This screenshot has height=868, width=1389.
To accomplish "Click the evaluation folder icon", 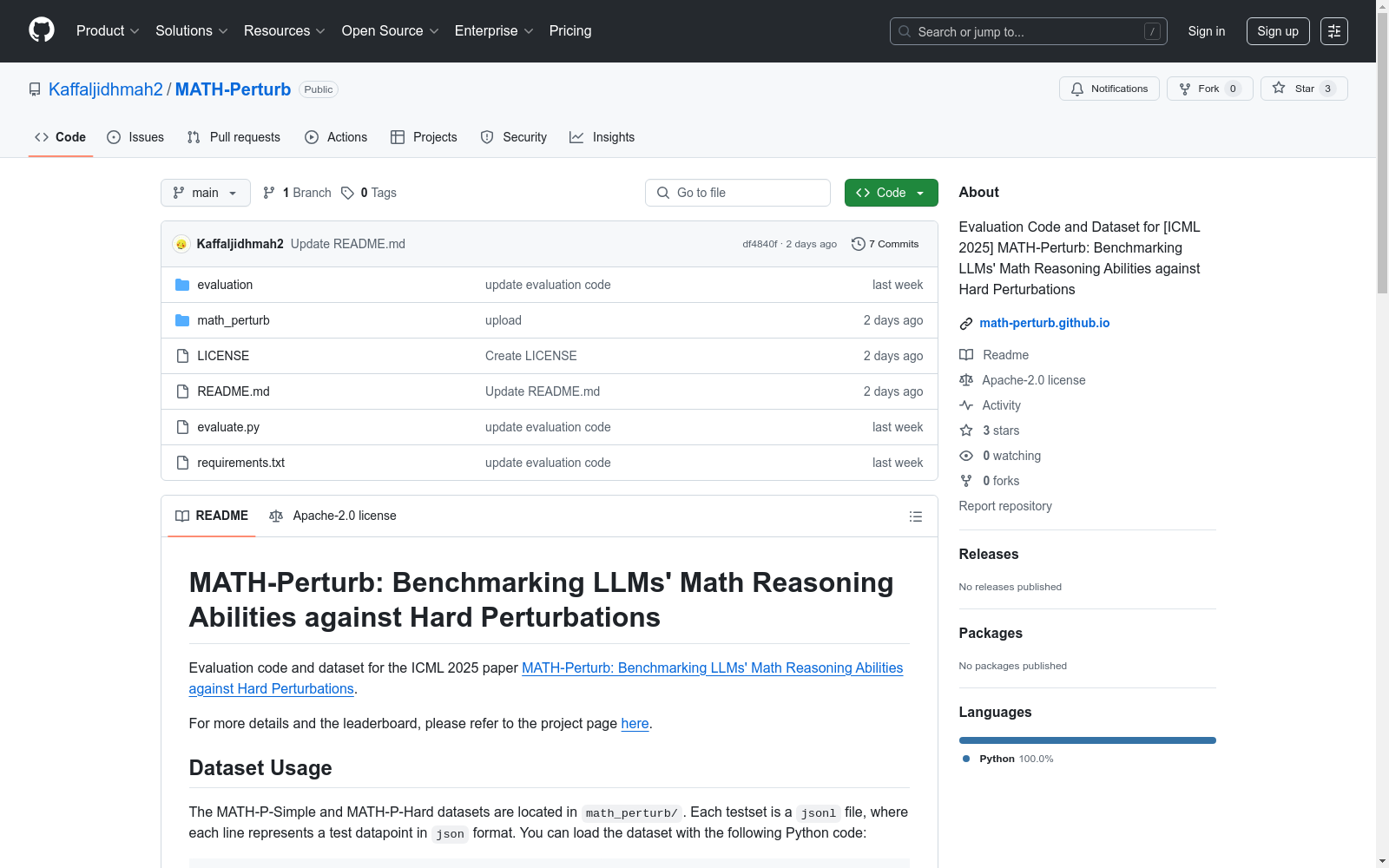I will click(182, 285).
